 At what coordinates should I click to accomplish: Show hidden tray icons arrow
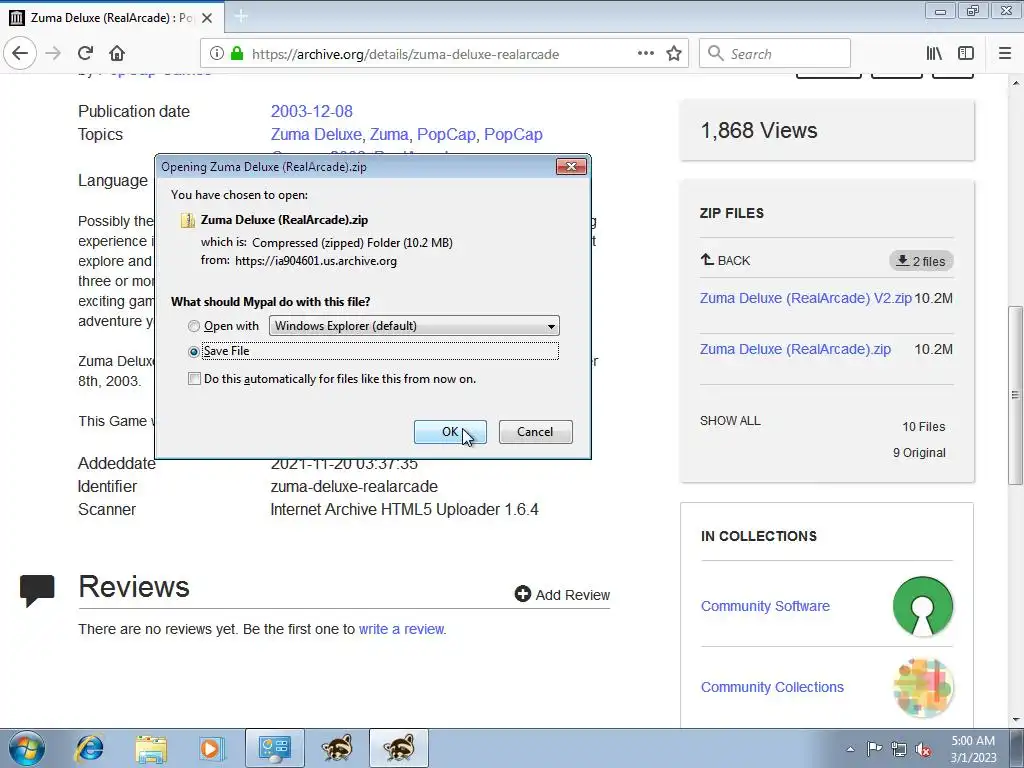coord(850,749)
